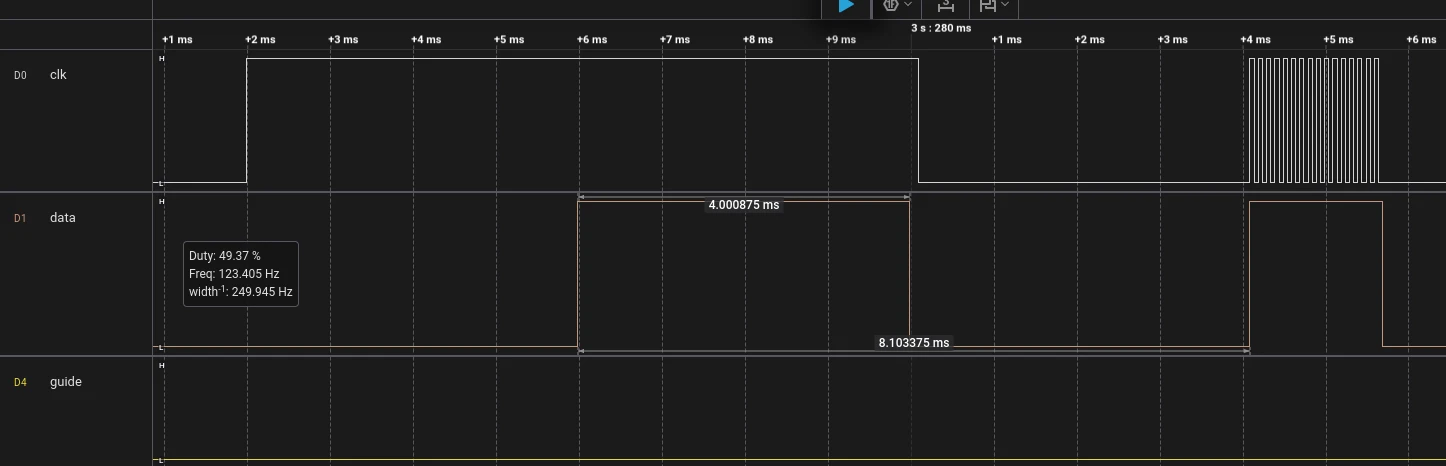Select the data channel label

62,218
